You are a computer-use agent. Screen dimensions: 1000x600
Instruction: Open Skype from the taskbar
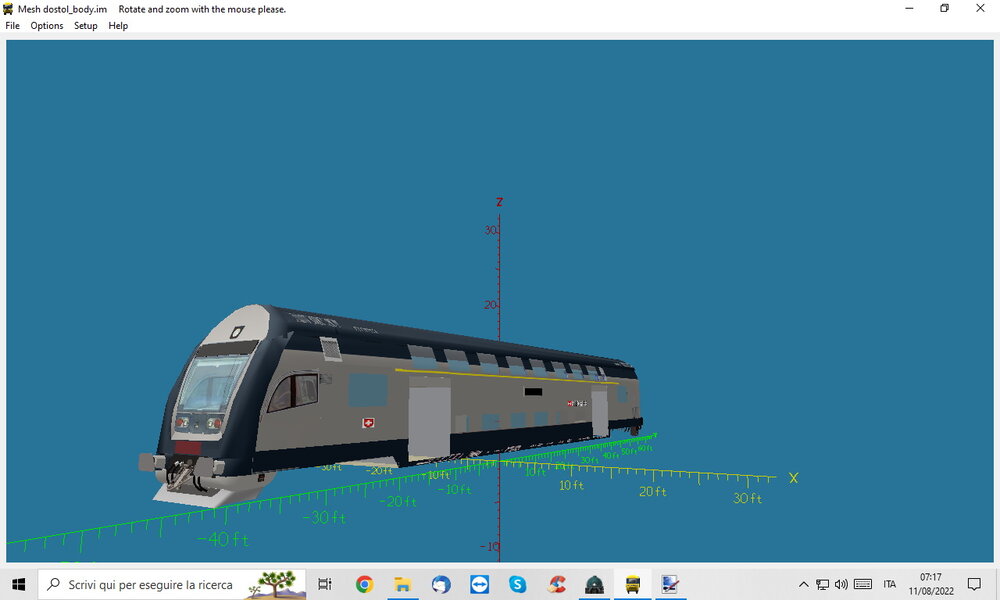pos(517,584)
